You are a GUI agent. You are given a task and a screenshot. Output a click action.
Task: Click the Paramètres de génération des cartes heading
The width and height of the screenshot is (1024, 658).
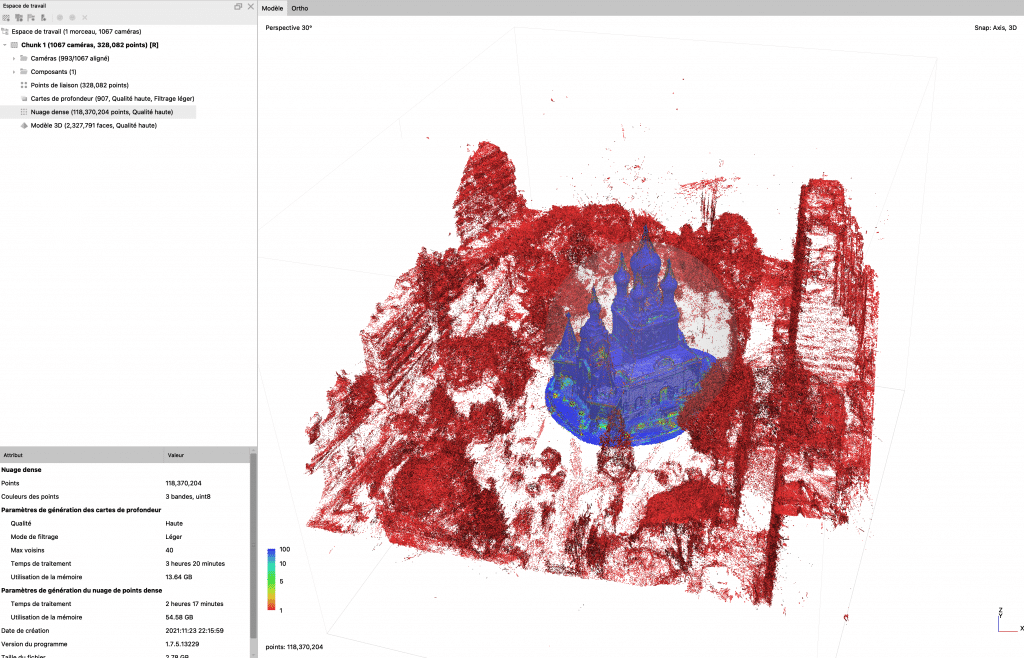click(x=81, y=510)
